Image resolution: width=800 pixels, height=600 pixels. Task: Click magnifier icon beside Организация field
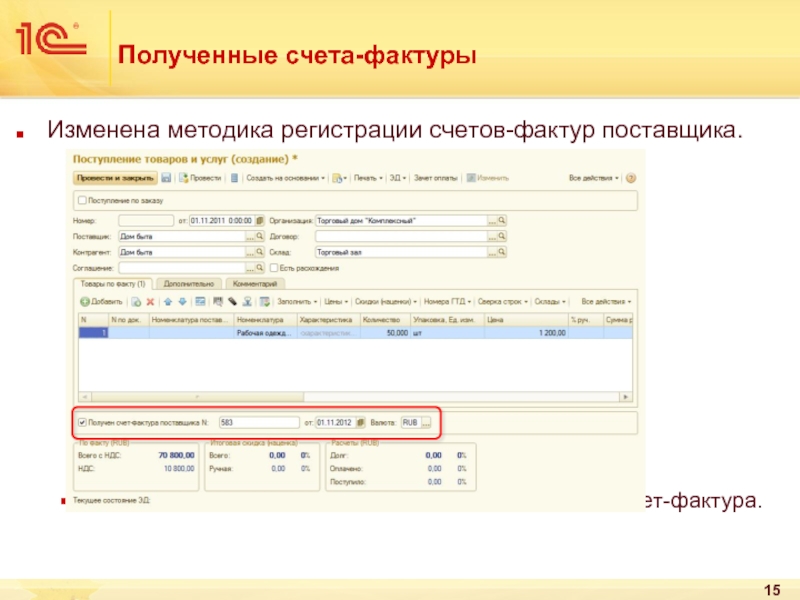coord(502,220)
